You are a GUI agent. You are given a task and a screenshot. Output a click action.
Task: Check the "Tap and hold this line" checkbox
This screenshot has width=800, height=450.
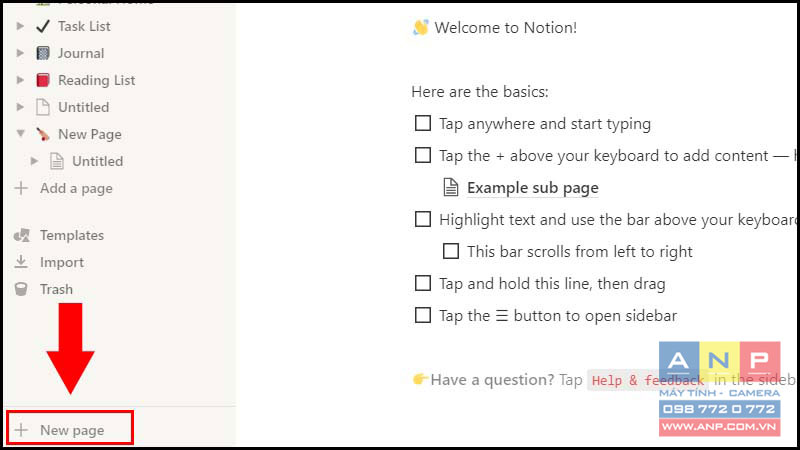tap(423, 283)
